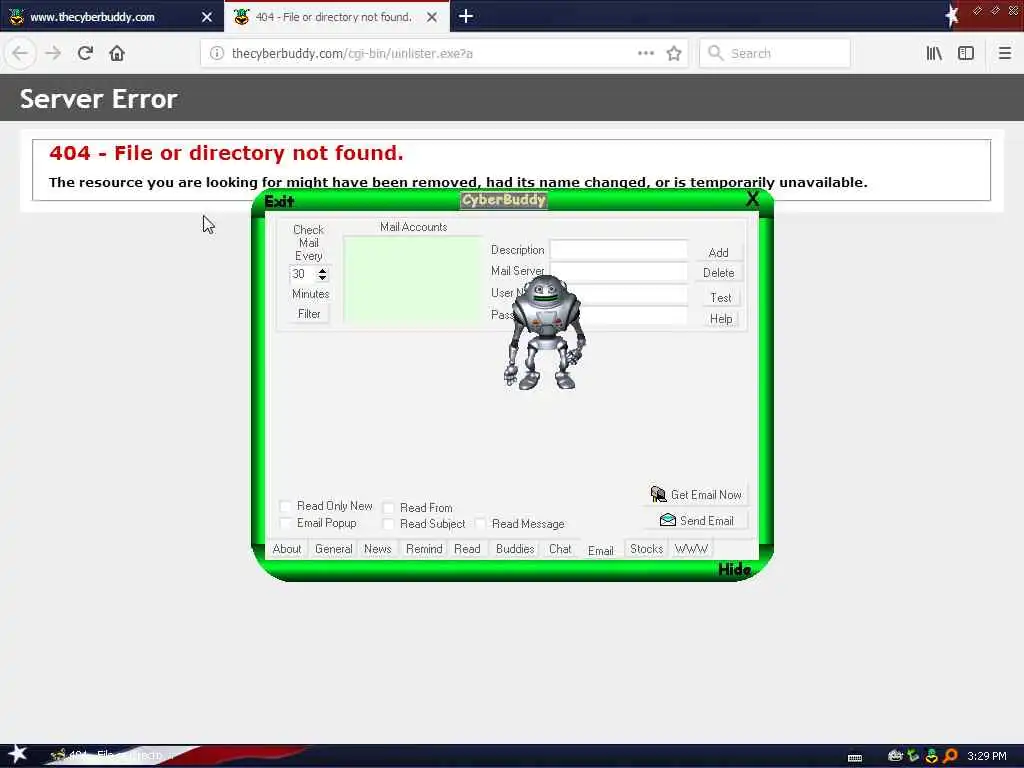Click the Add mail account button
The image size is (1024, 768).
[718, 252]
